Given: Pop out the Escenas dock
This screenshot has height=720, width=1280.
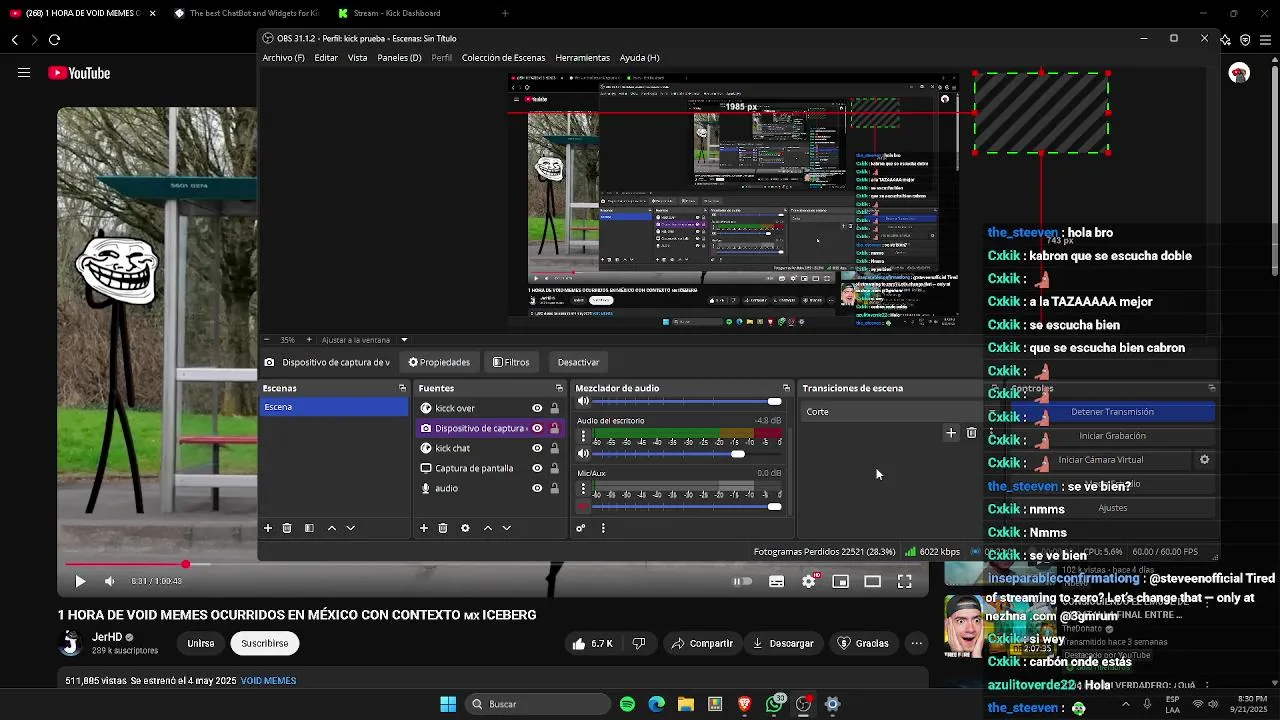Looking at the screenshot, I should coord(402,388).
